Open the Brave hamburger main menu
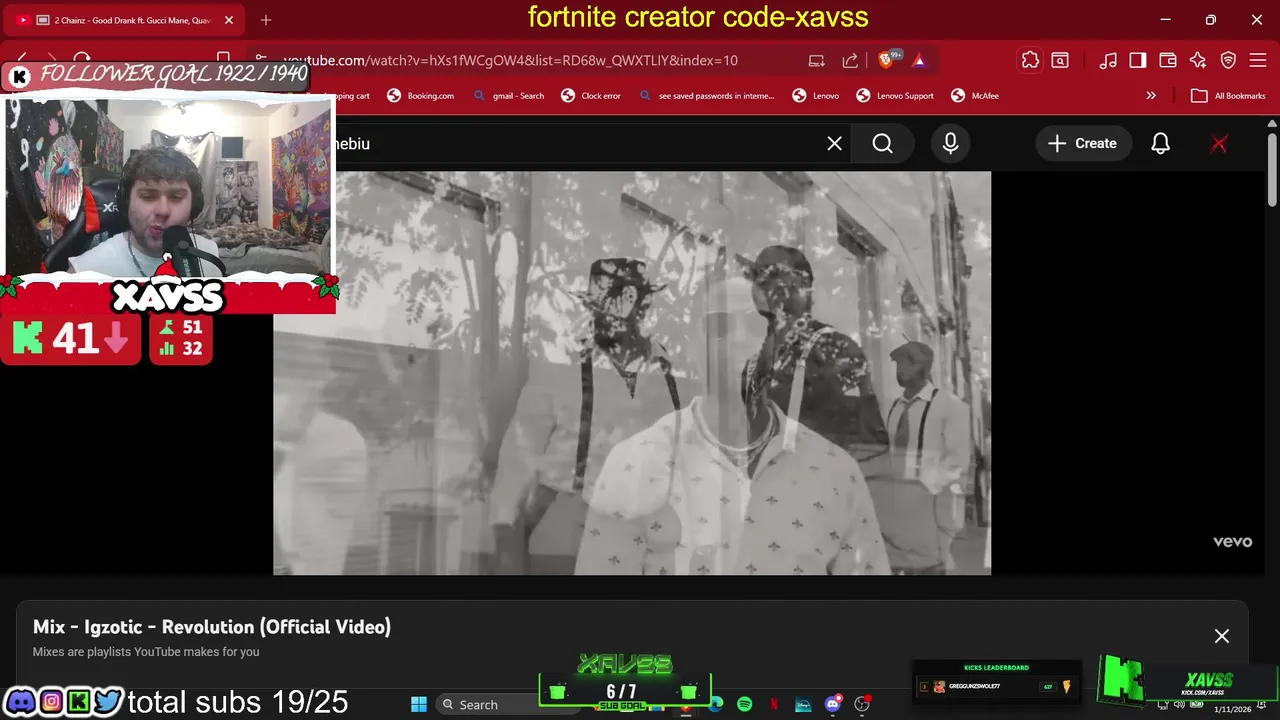 point(1259,60)
